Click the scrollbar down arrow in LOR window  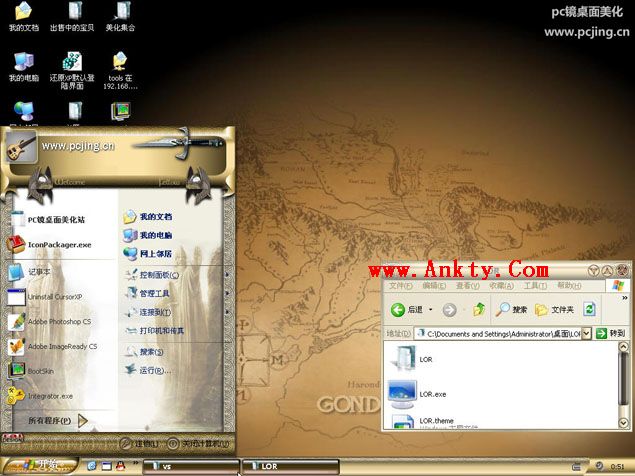(623, 422)
